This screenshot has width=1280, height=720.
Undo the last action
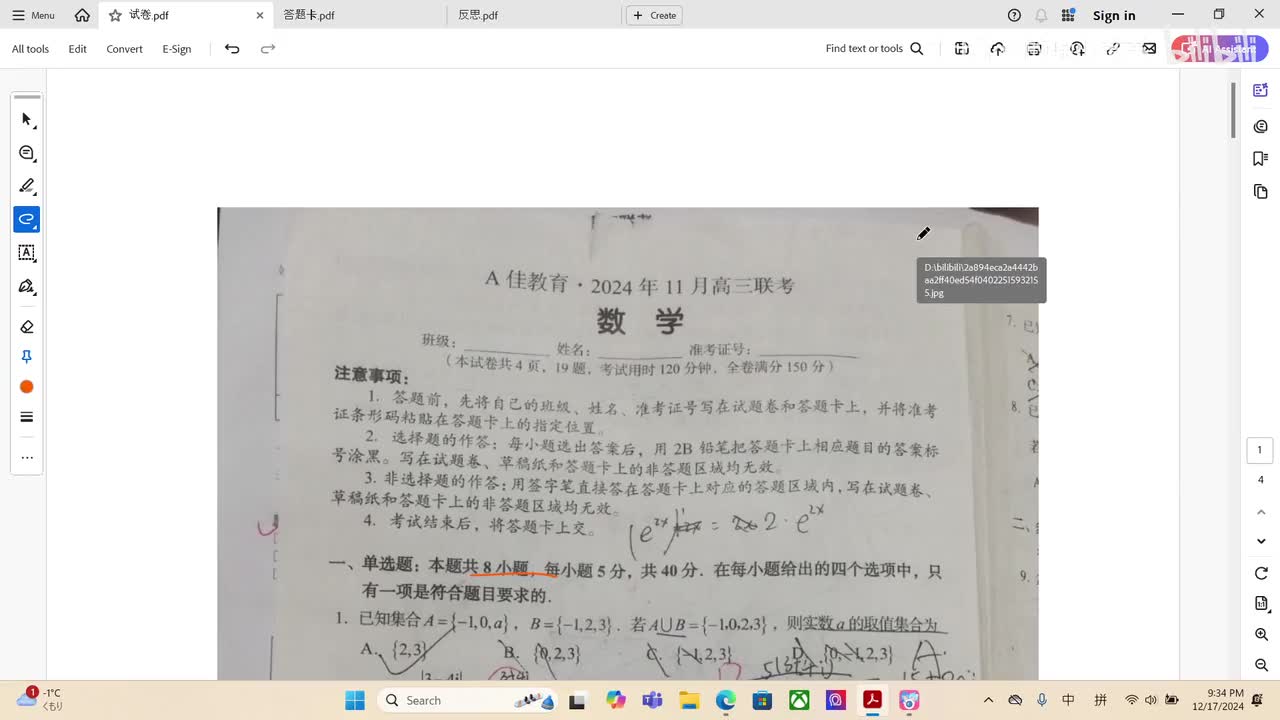[x=232, y=49]
